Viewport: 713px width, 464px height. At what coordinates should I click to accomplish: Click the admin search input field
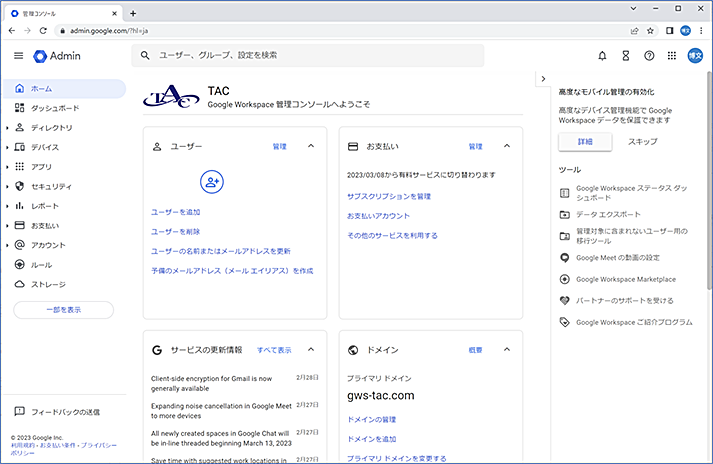click(x=308, y=55)
